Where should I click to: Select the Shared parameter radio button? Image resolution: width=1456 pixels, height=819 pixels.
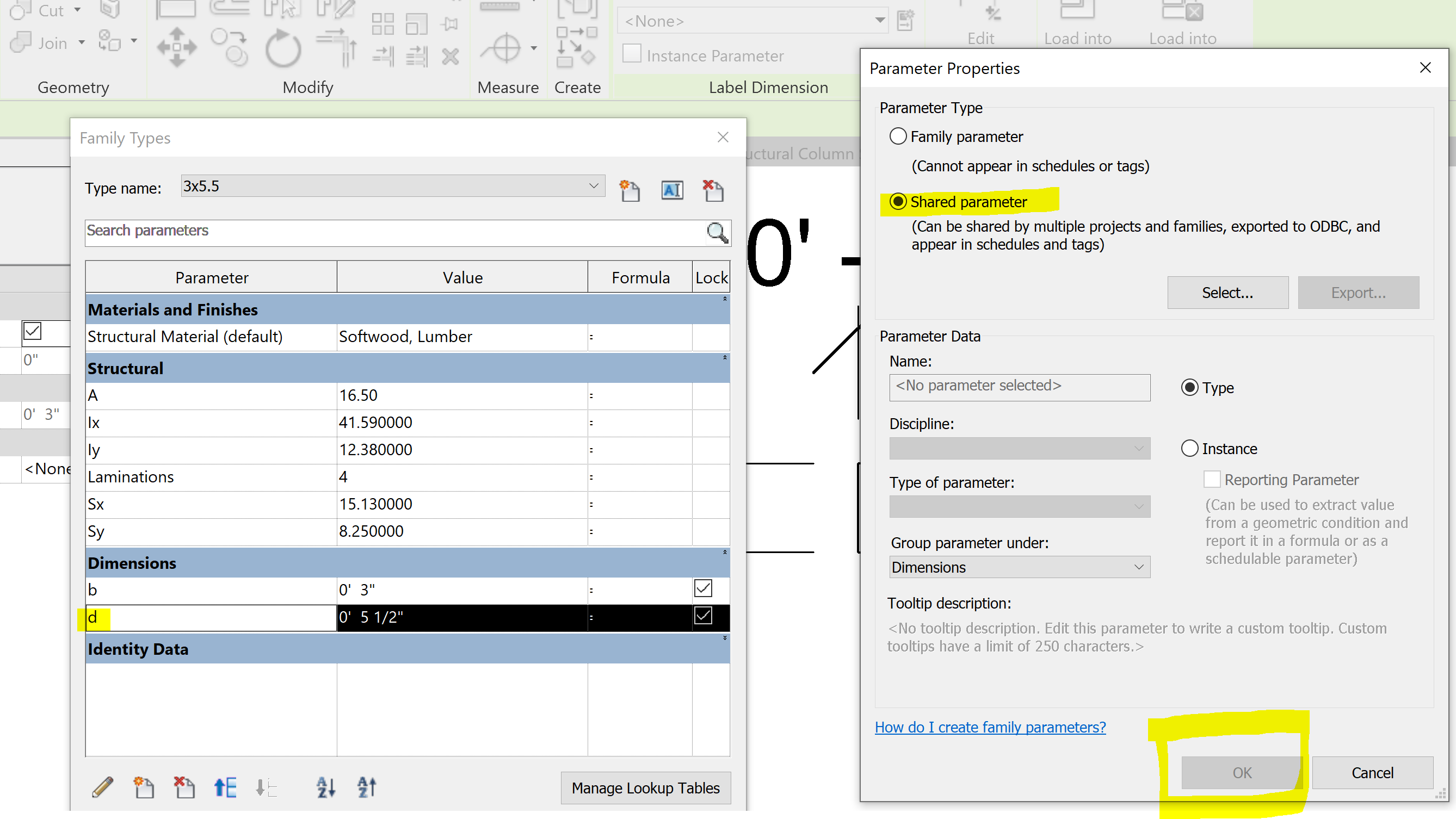click(x=899, y=202)
